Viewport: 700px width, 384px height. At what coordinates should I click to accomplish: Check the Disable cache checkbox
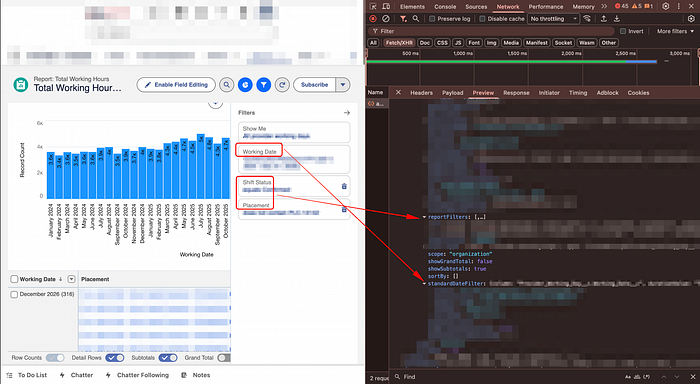(482, 19)
